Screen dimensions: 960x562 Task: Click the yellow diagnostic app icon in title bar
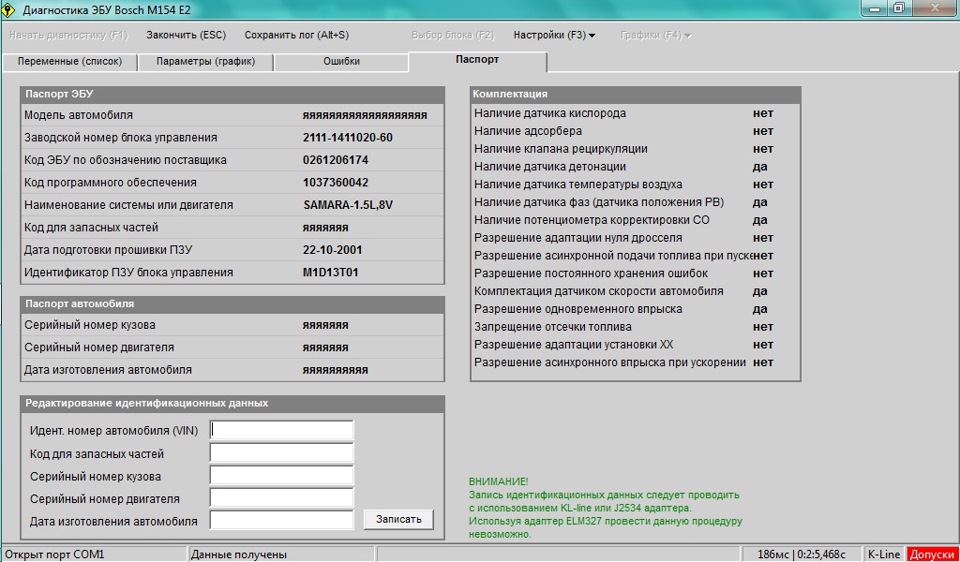pos(9,10)
